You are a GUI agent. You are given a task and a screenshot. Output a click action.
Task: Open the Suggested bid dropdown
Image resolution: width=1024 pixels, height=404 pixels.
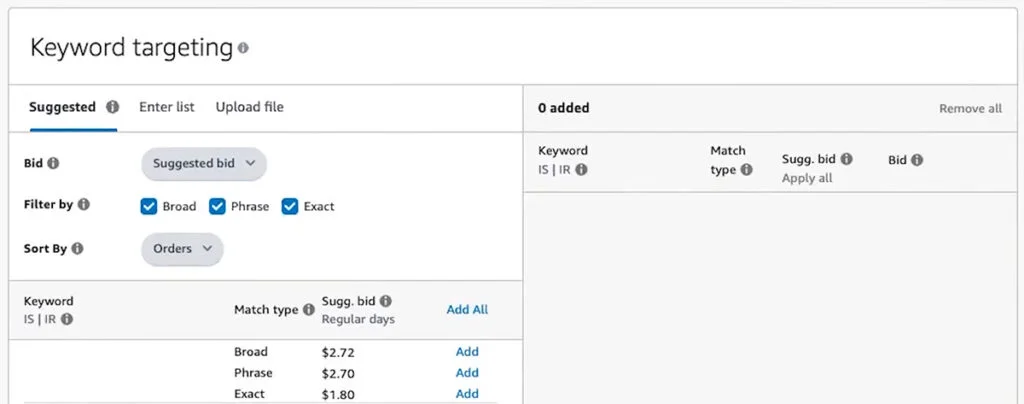[x=204, y=163]
